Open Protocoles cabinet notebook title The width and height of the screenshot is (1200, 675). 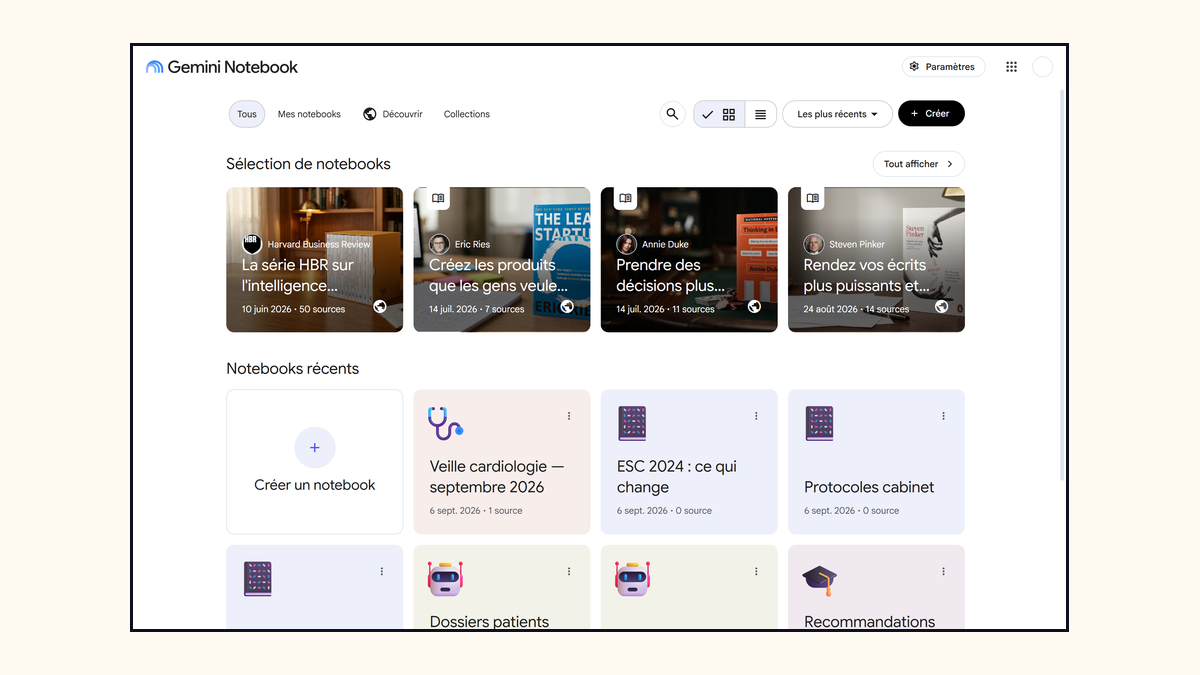click(x=869, y=487)
